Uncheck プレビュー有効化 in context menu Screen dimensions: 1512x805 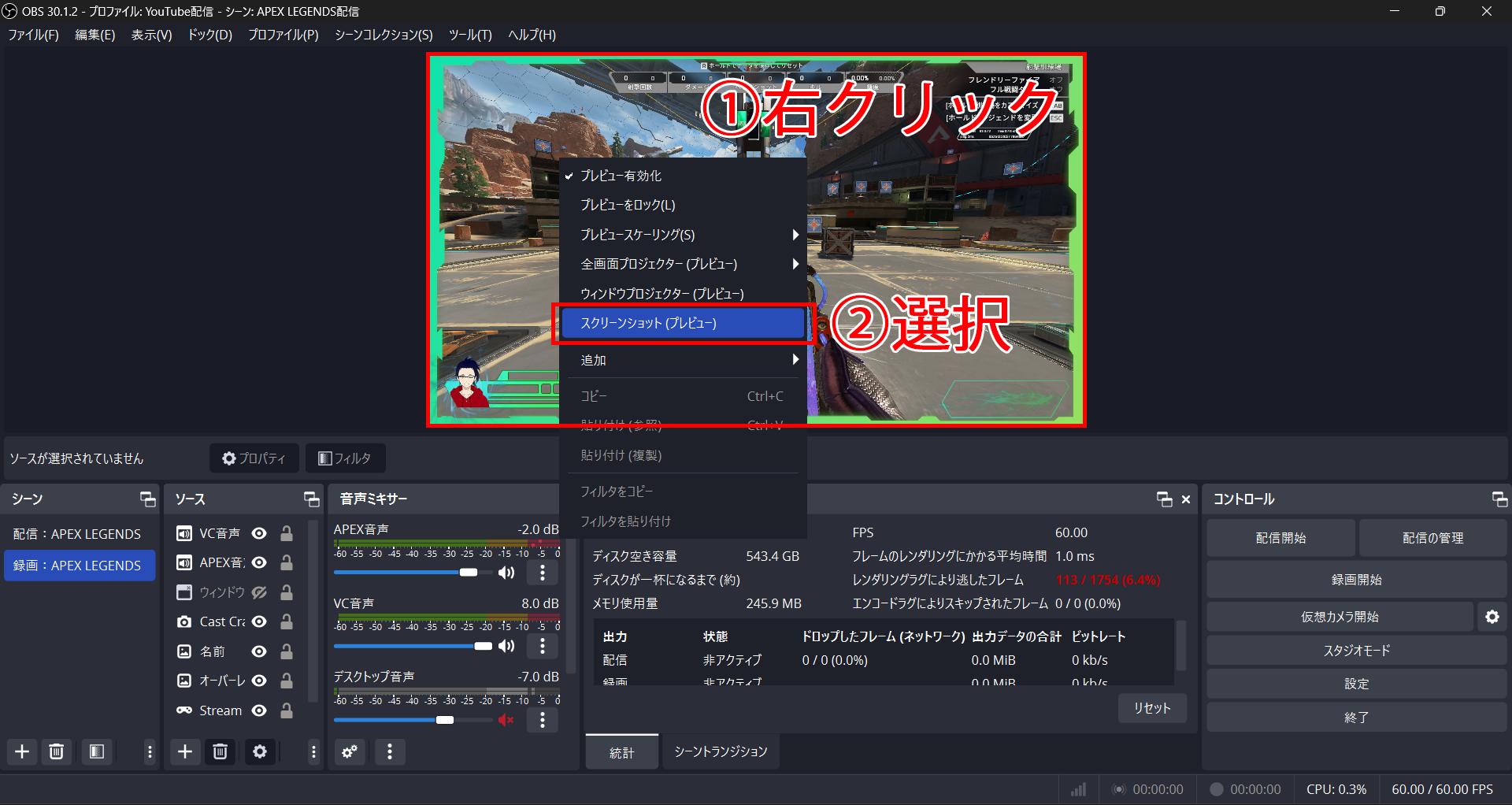pos(683,176)
